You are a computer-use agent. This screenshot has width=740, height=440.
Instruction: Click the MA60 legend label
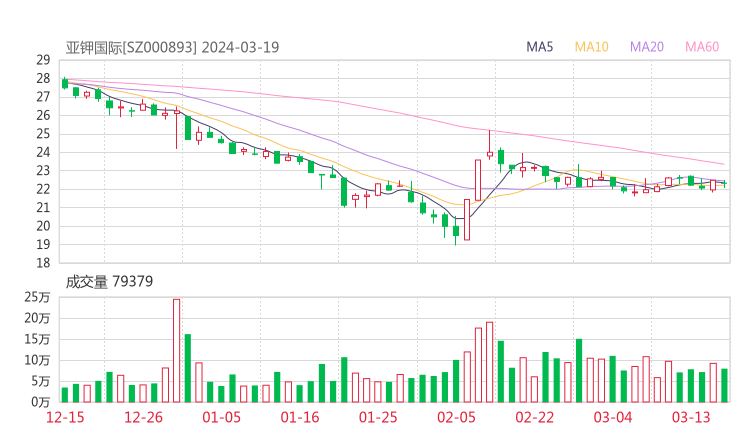[702, 47]
